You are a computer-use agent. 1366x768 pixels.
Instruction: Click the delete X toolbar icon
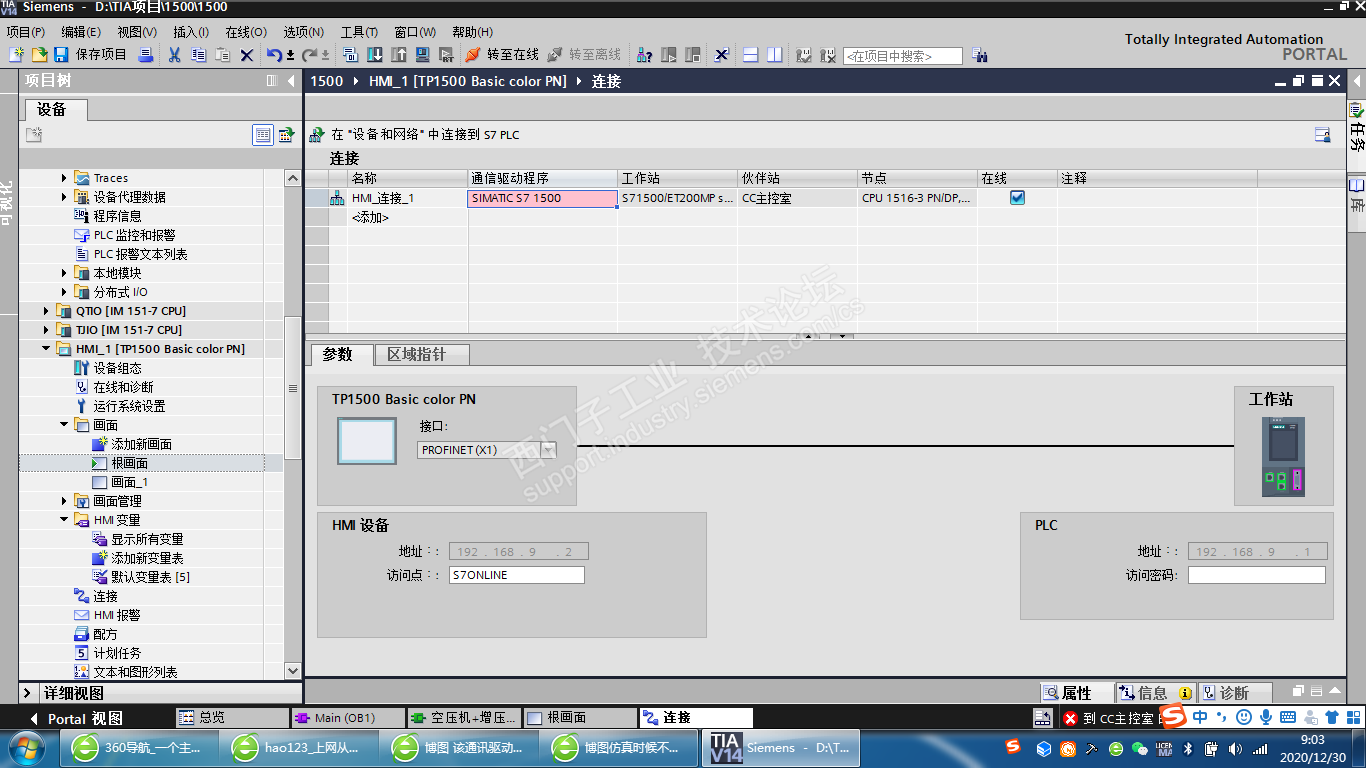[x=247, y=55]
